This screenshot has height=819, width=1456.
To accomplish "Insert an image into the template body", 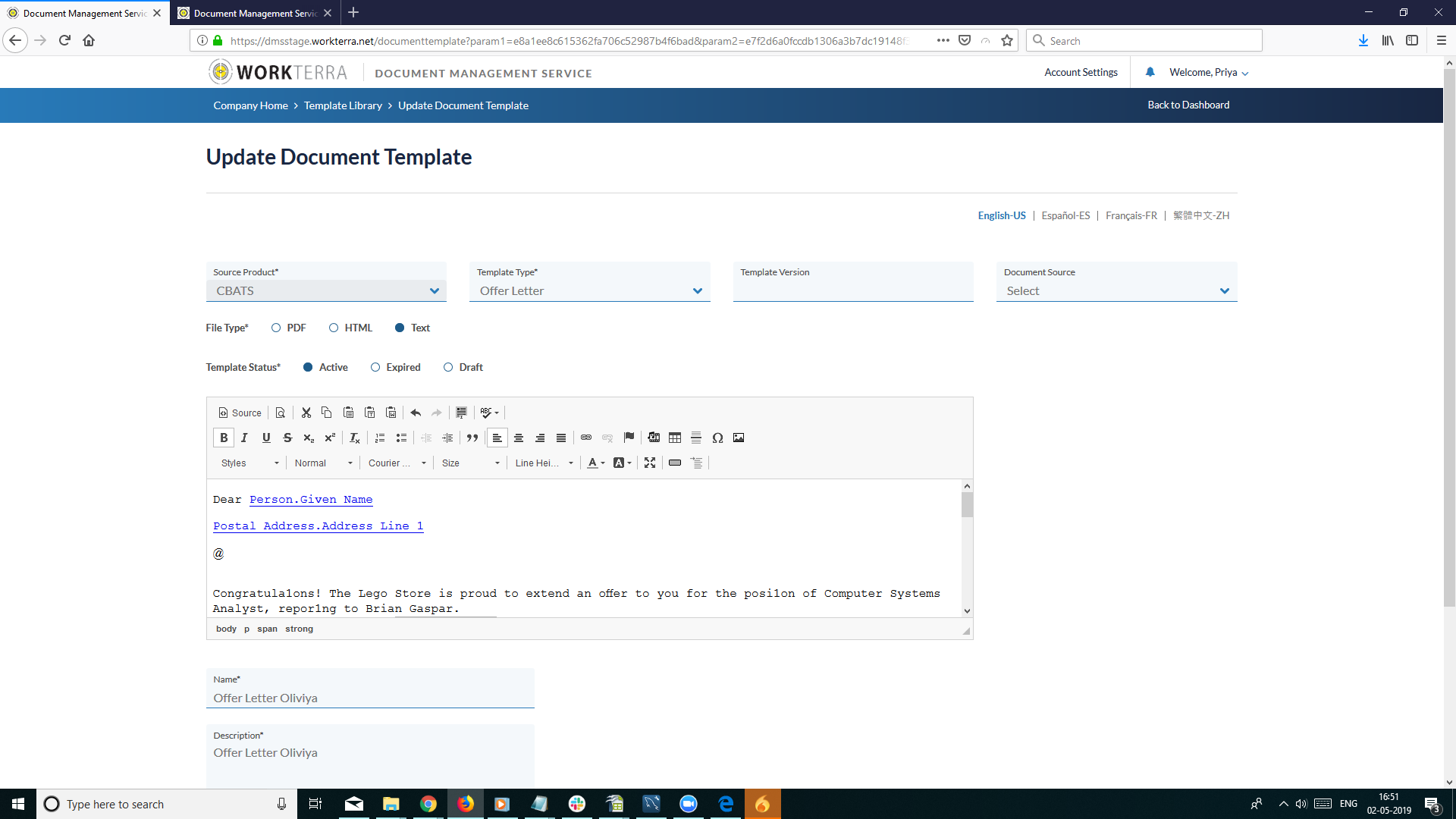I will (x=739, y=438).
